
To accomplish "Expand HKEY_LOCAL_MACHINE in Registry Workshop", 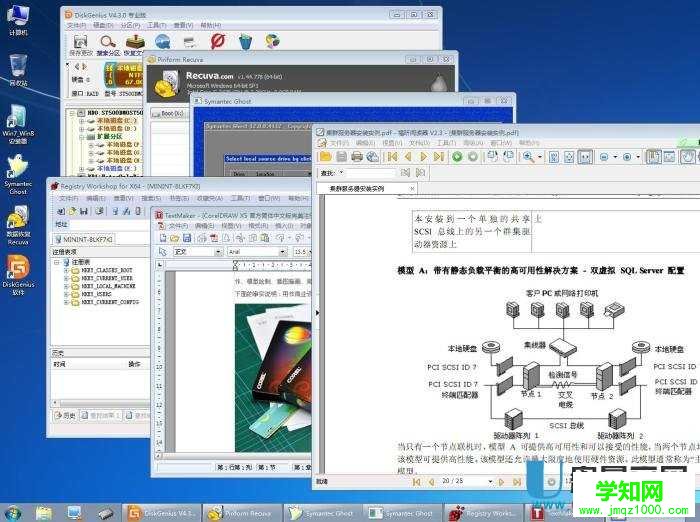I will (67, 286).
